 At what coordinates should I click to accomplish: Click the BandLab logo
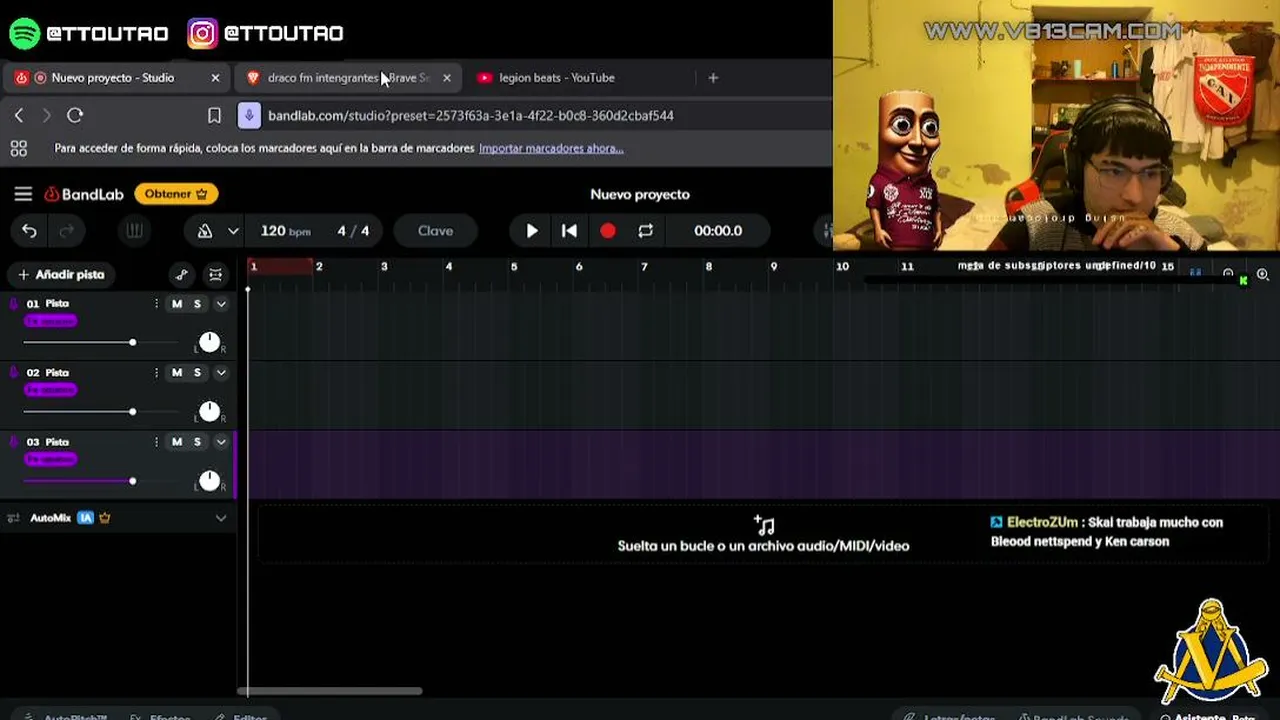84,194
